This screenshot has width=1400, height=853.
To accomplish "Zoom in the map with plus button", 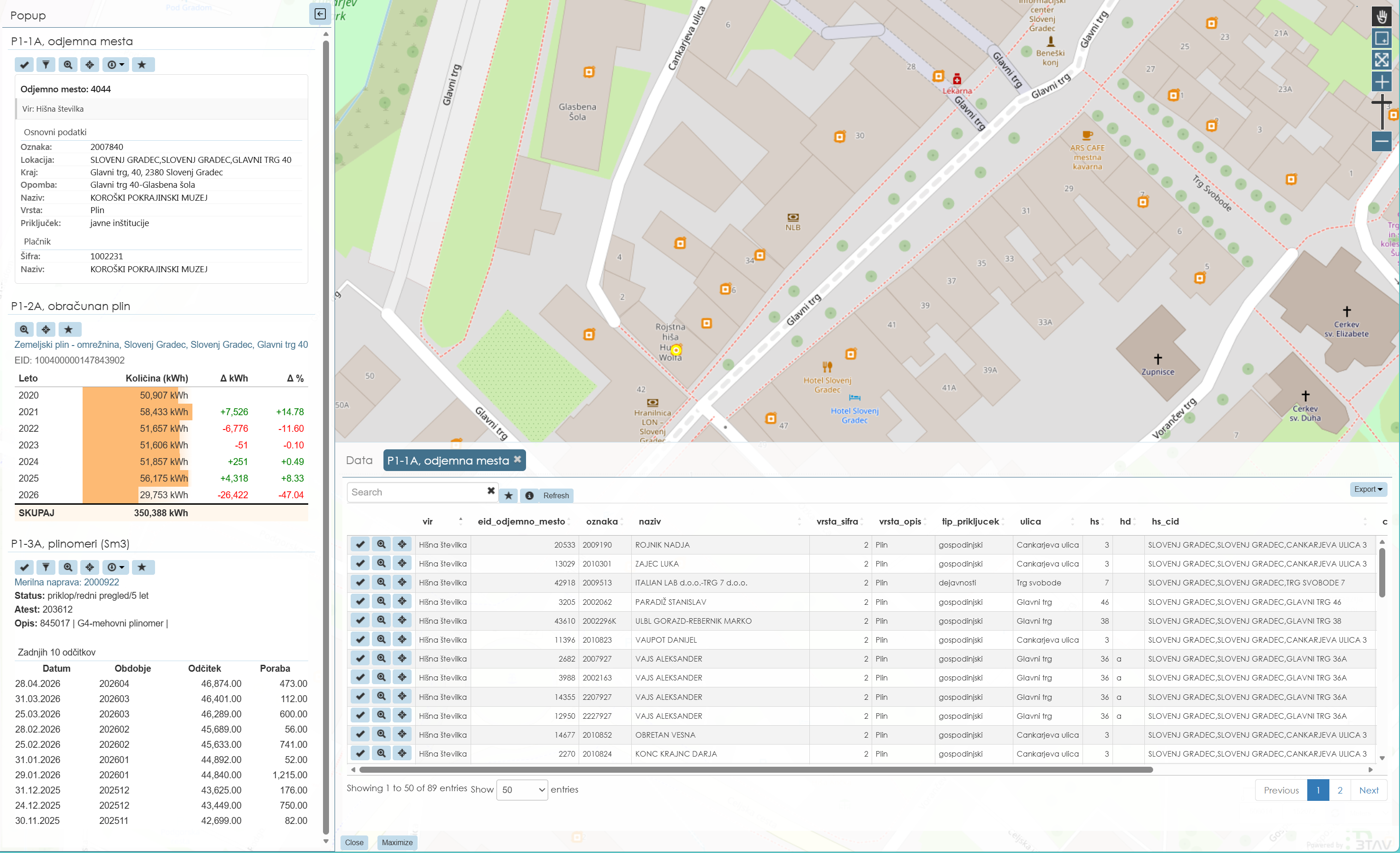I will [1381, 82].
